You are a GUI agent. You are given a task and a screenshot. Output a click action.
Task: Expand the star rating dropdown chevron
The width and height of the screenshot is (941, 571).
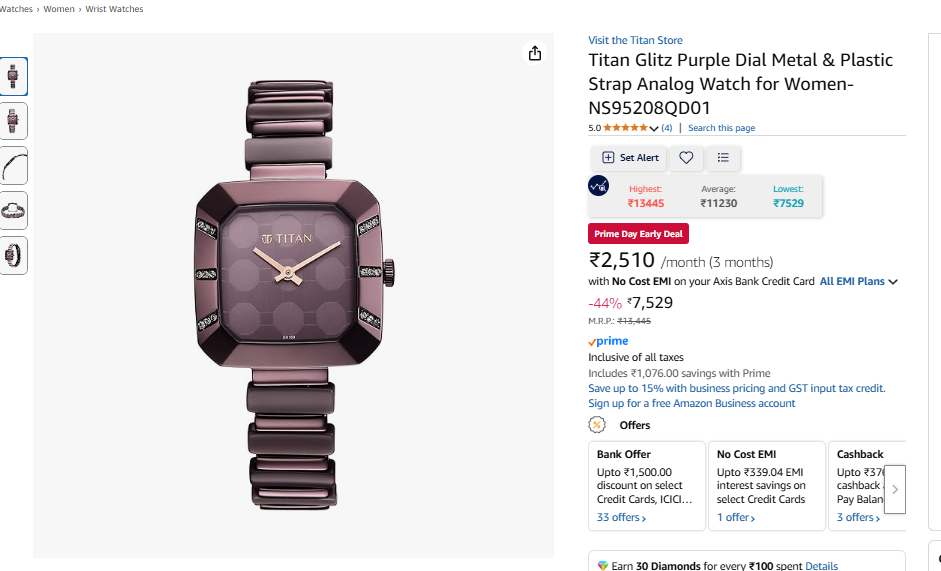coord(654,129)
